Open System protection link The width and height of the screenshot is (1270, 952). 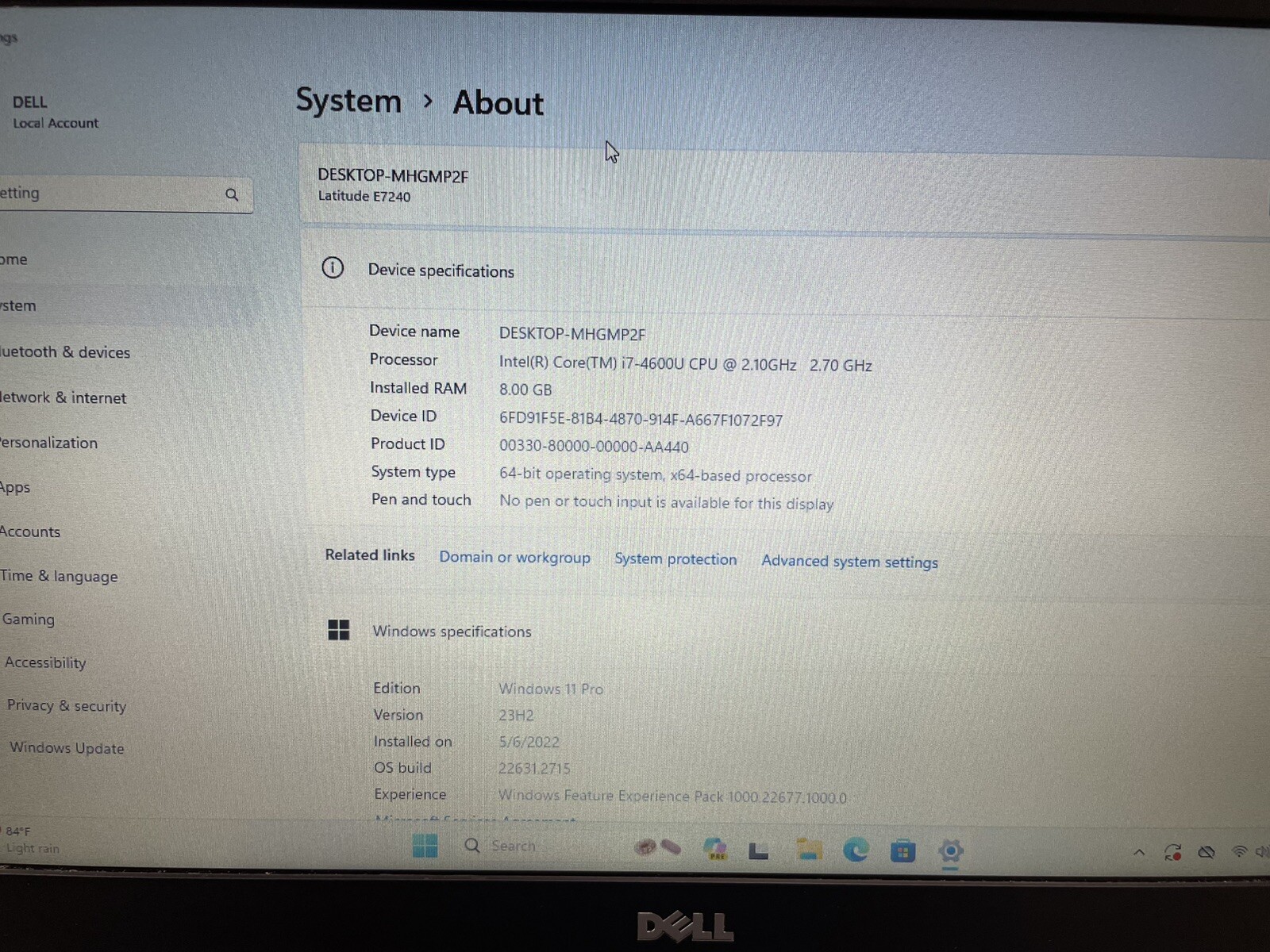[675, 559]
